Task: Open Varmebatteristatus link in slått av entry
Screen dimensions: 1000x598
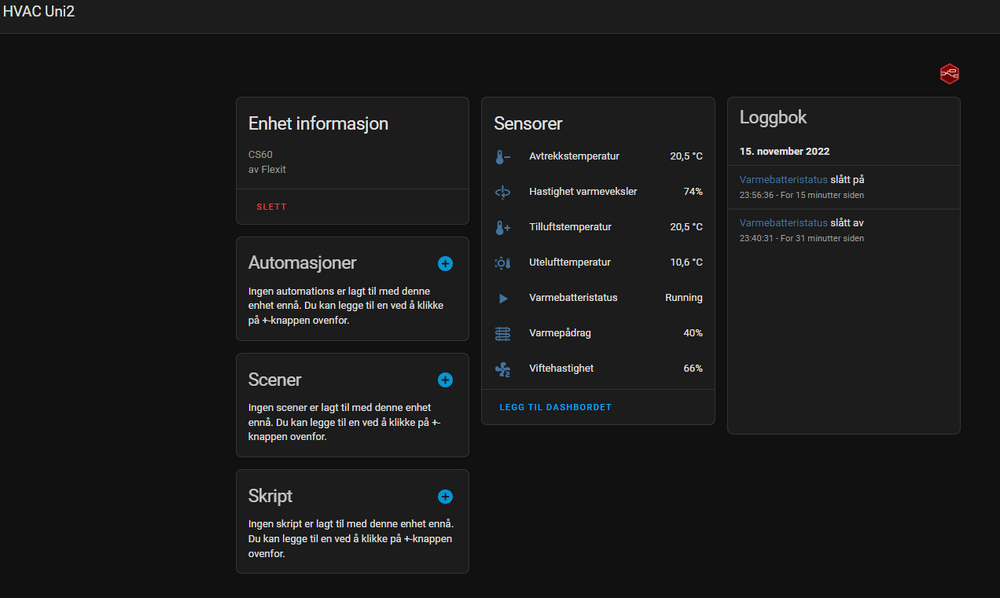Action: coord(783,223)
